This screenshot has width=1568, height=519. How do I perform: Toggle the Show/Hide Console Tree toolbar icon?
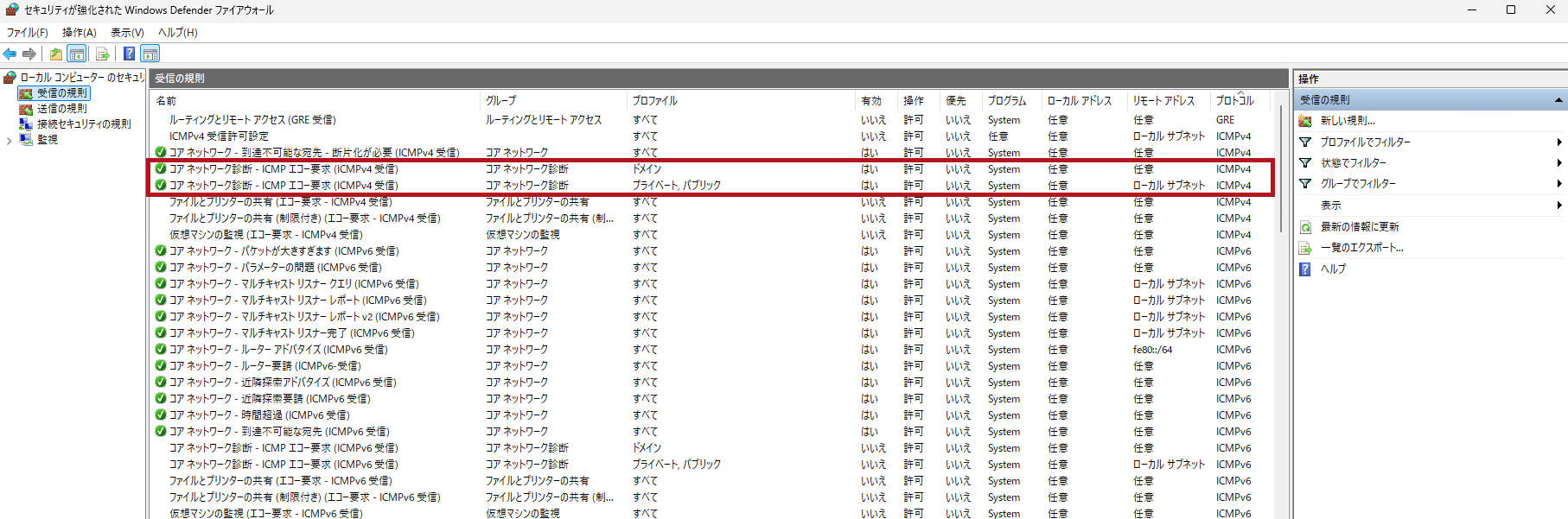pyautogui.click(x=77, y=54)
